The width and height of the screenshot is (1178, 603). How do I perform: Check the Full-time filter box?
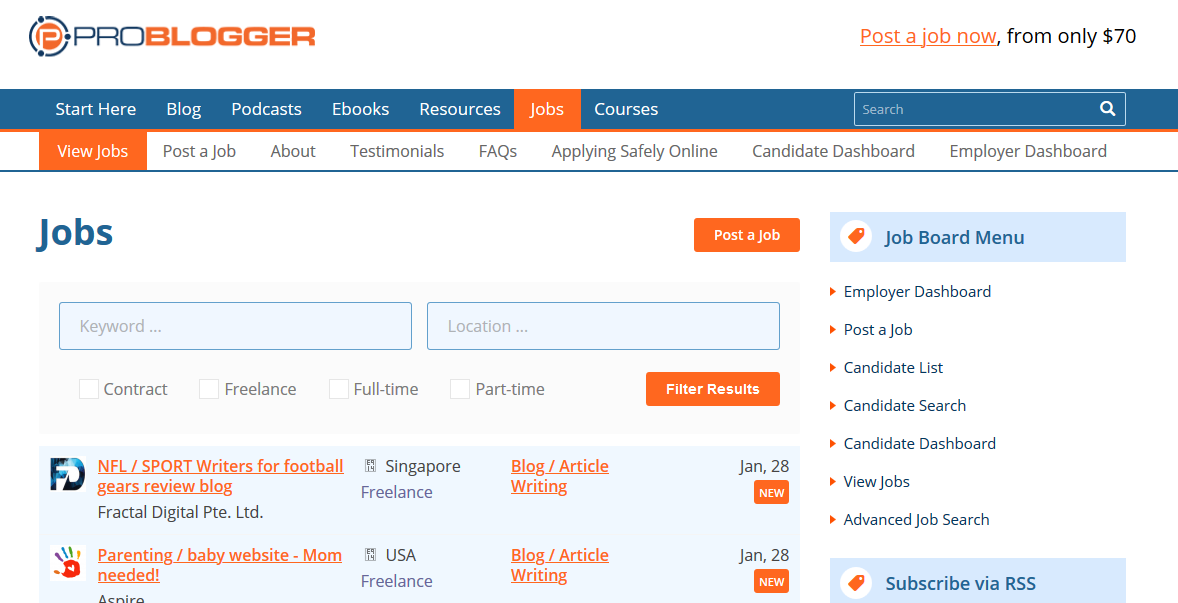[x=339, y=389]
